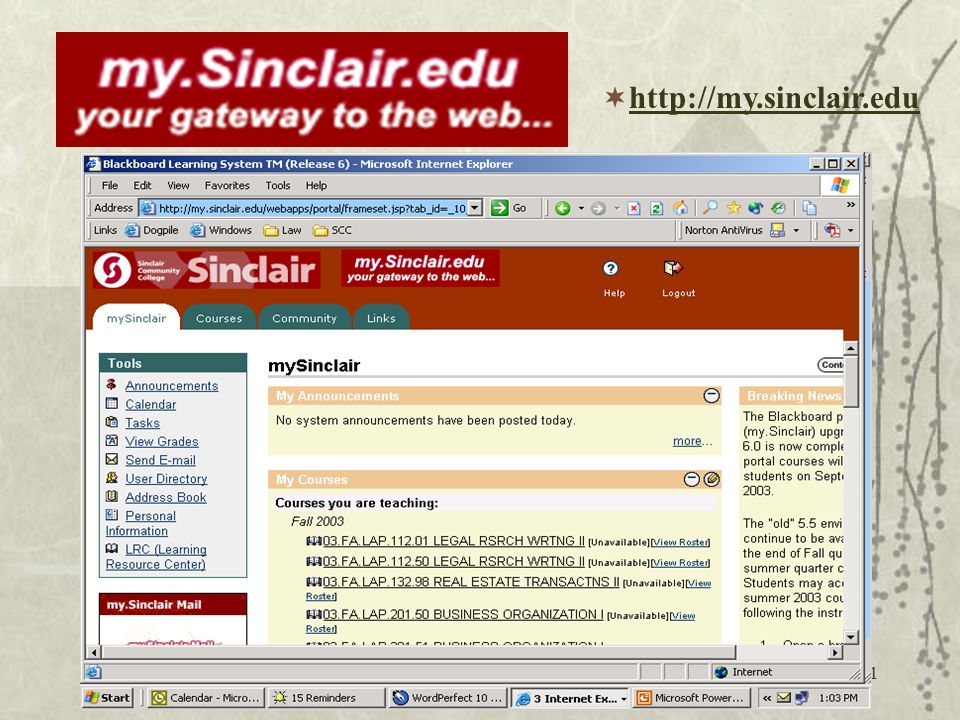Viewport: 960px width, 720px height.
Task: Click the mail envelope tray icon
Action: point(784,697)
